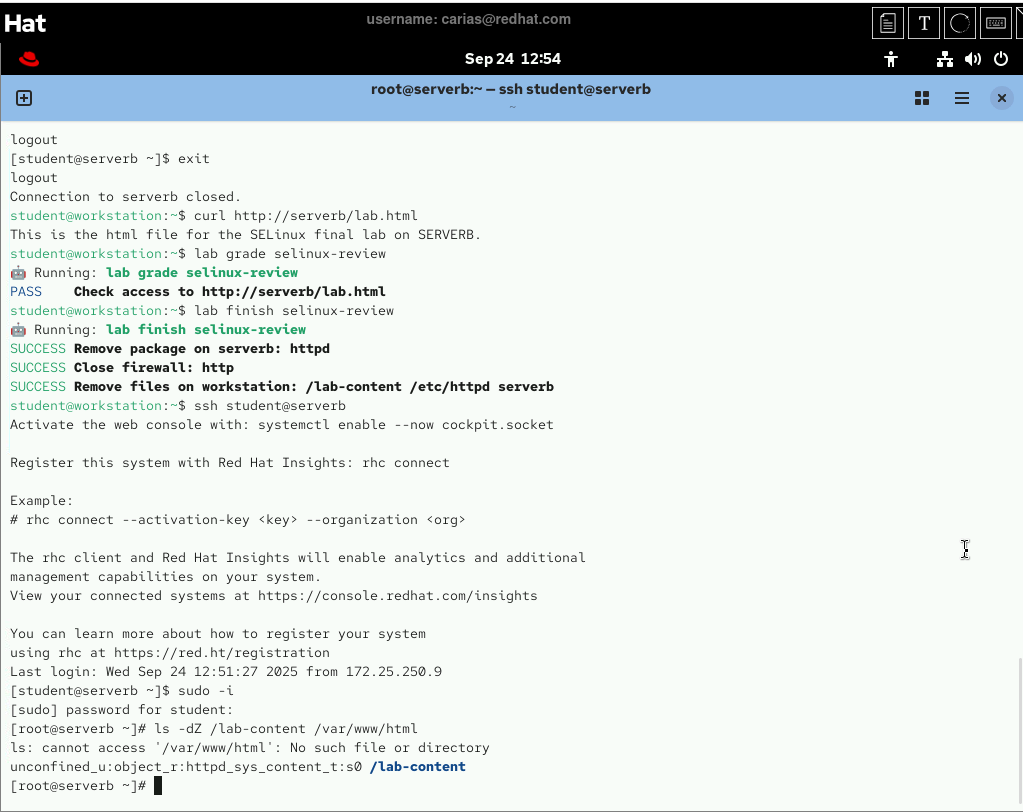The height and width of the screenshot is (812, 1023).
Task: Show tab overview grid icon
Action: (922, 98)
